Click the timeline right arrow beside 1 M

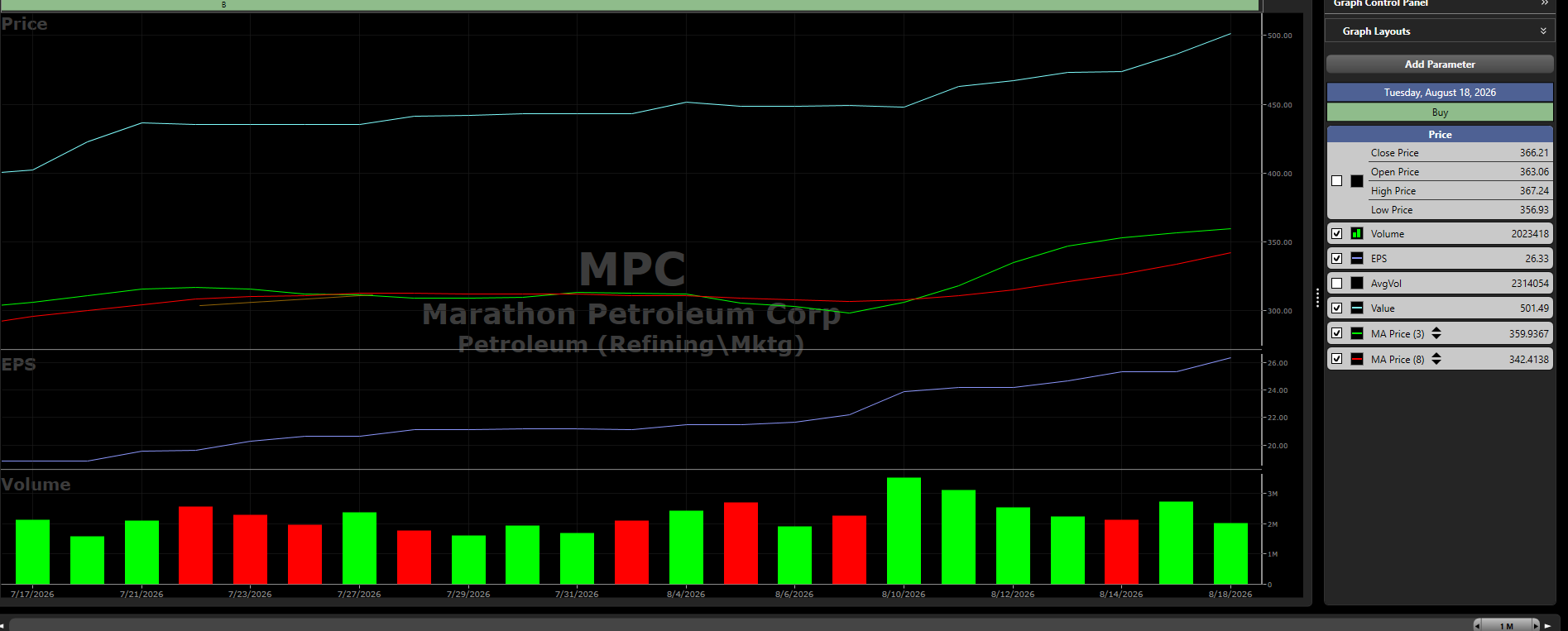(1536, 626)
